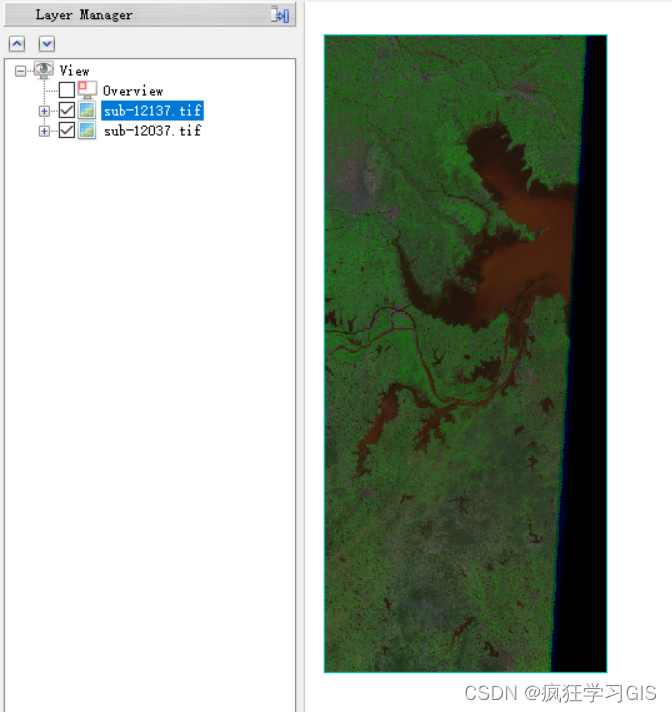
Task: Uncheck the sub-12037.tif layer checkbox
Action: click(x=67, y=131)
